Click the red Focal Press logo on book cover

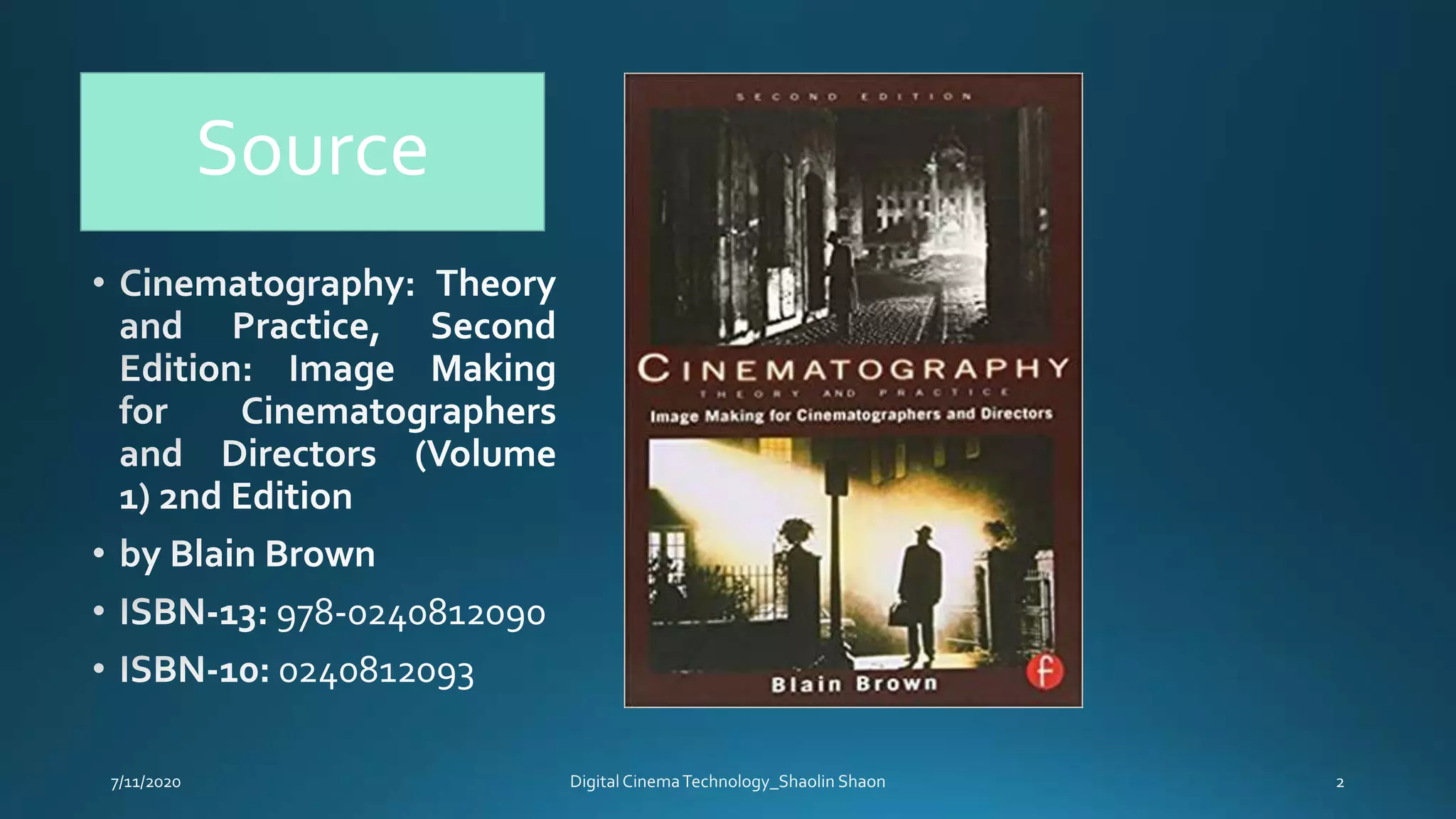(1044, 672)
